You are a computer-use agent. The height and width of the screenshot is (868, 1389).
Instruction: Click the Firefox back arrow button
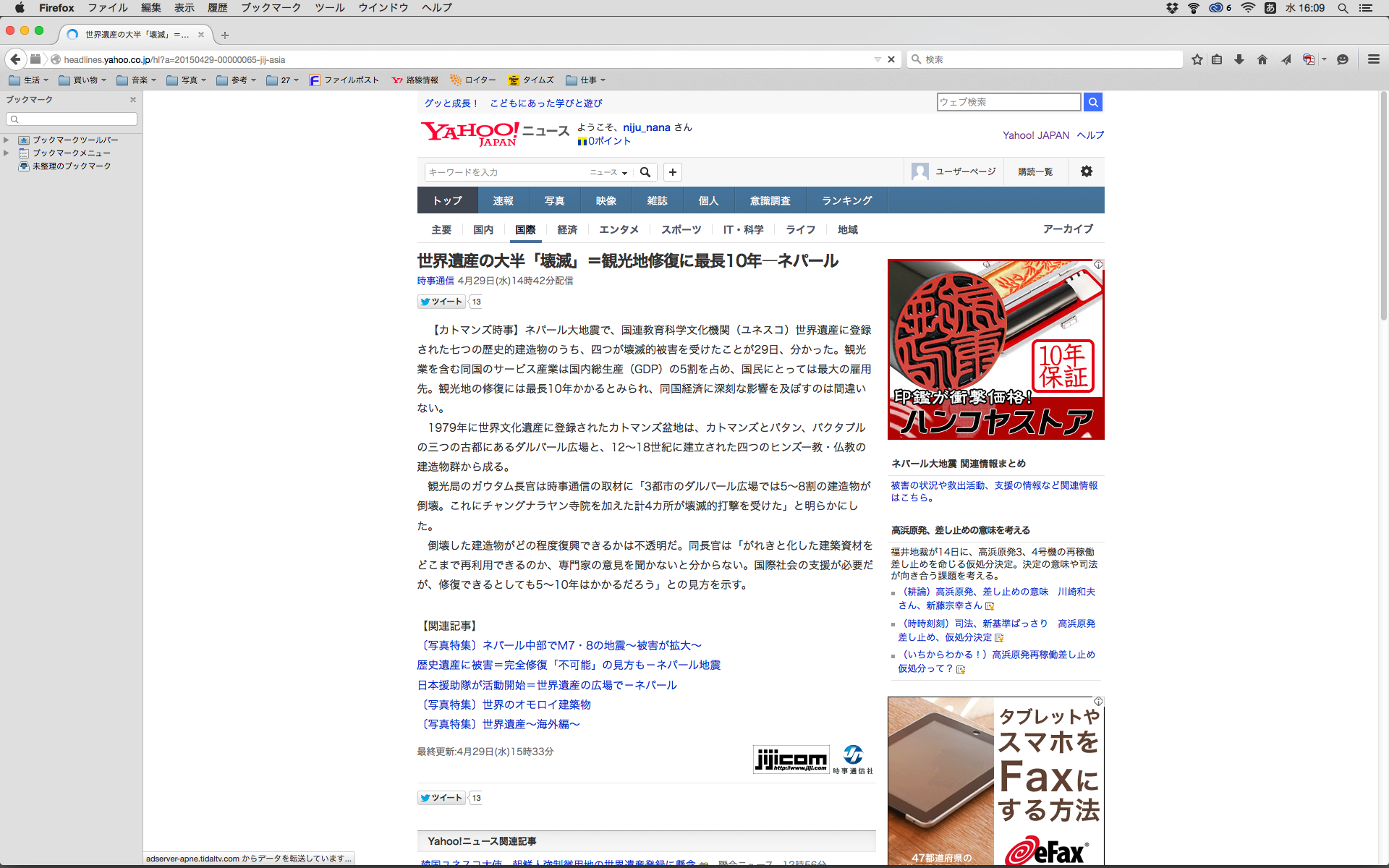(x=15, y=59)
